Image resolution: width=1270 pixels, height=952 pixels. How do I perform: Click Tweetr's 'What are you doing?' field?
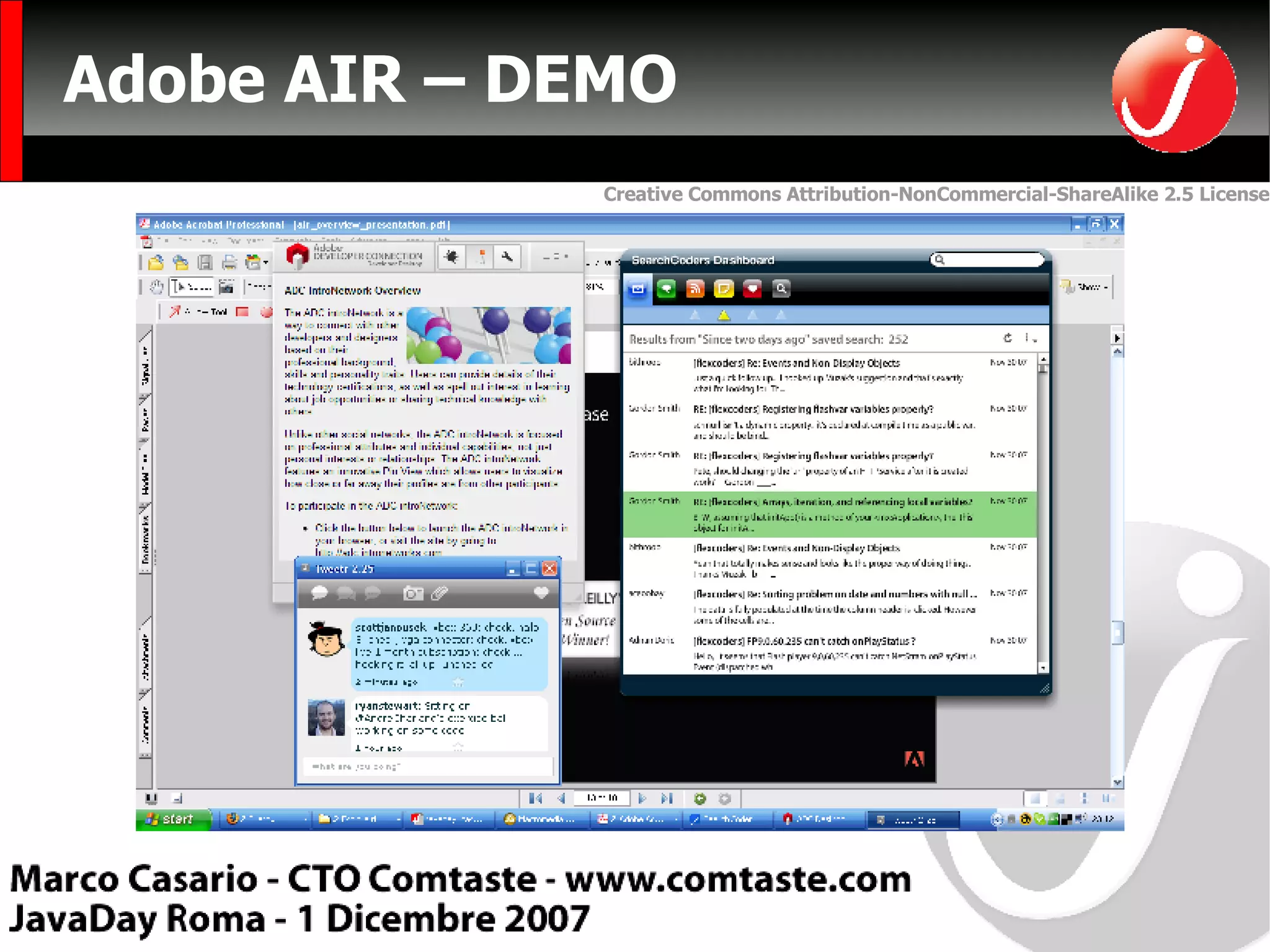pos(427,767)
